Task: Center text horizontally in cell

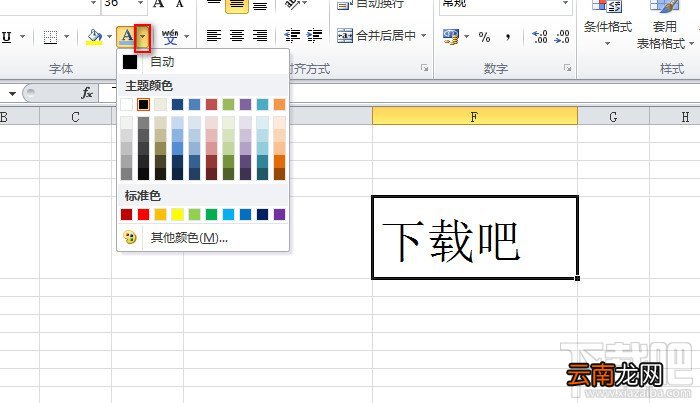Action: [x=237, y=35]
